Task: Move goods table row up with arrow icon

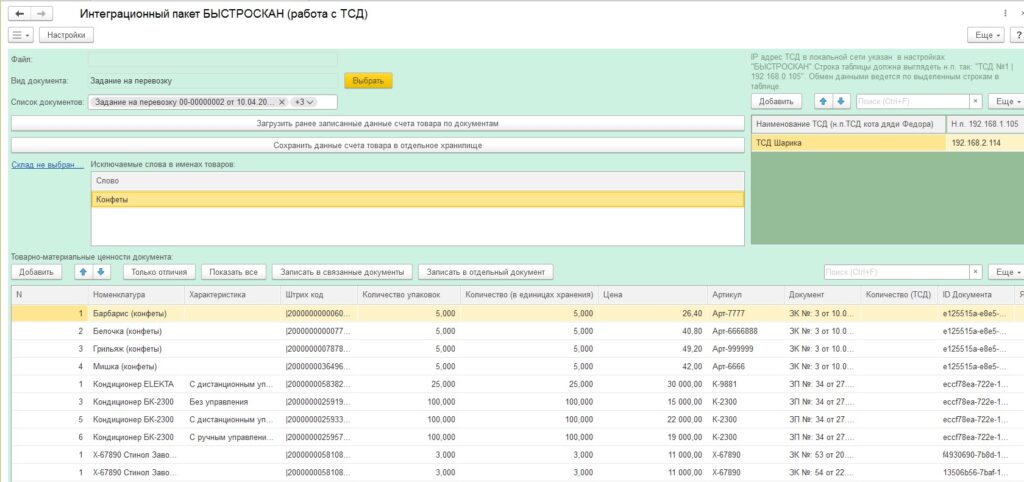Action: point(83,271)
